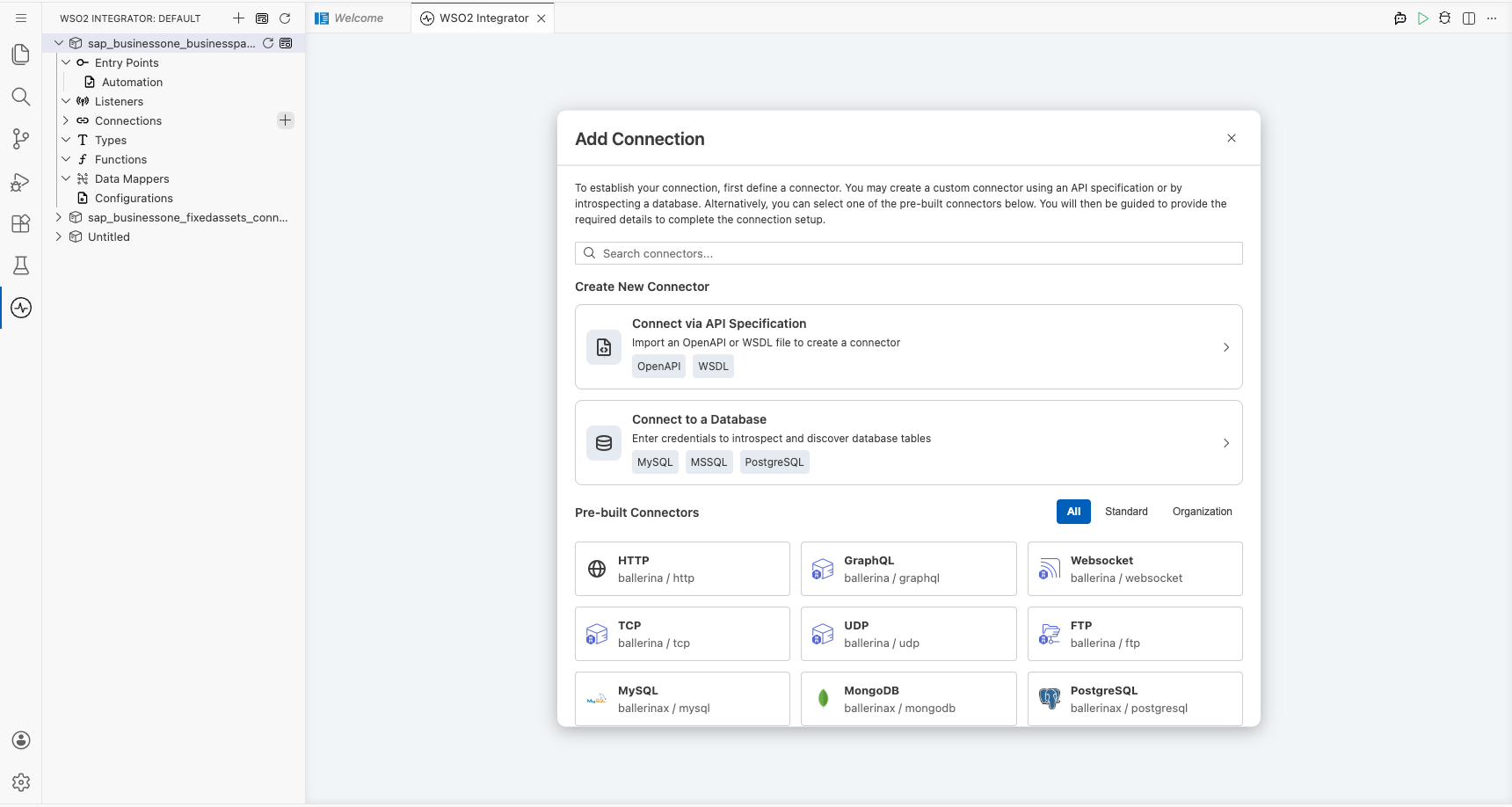Open the Explorer view in activity bar
Screen dimensions: 1512x807
tap(21, 55)
